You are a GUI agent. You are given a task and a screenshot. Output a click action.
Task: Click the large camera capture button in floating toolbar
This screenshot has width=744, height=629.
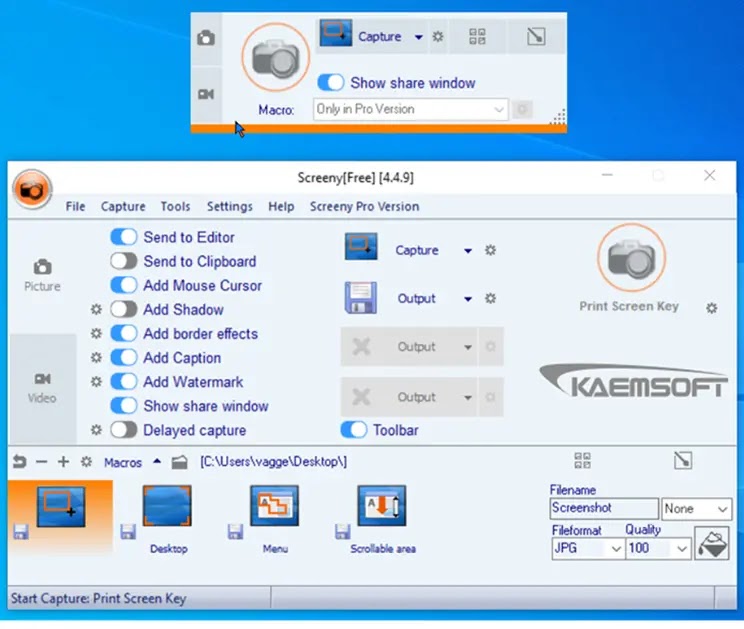pyautogui.click(x=275, y=58)
